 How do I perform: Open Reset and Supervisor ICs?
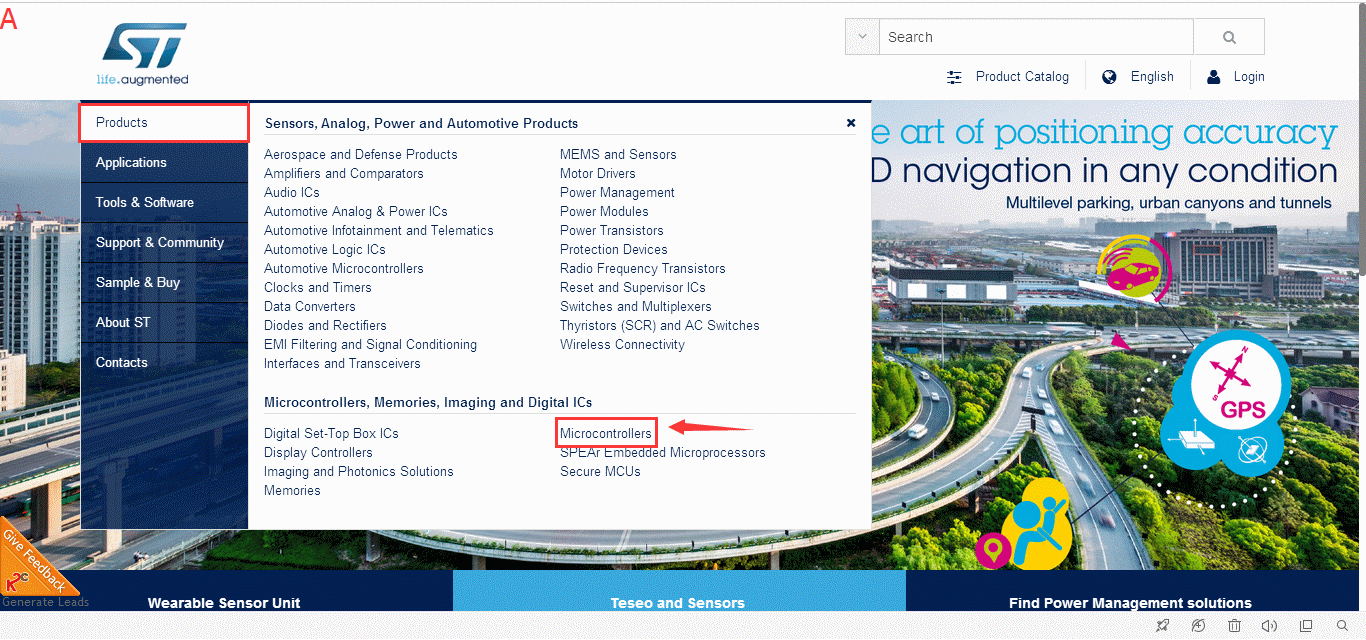[x=633, y=288]
